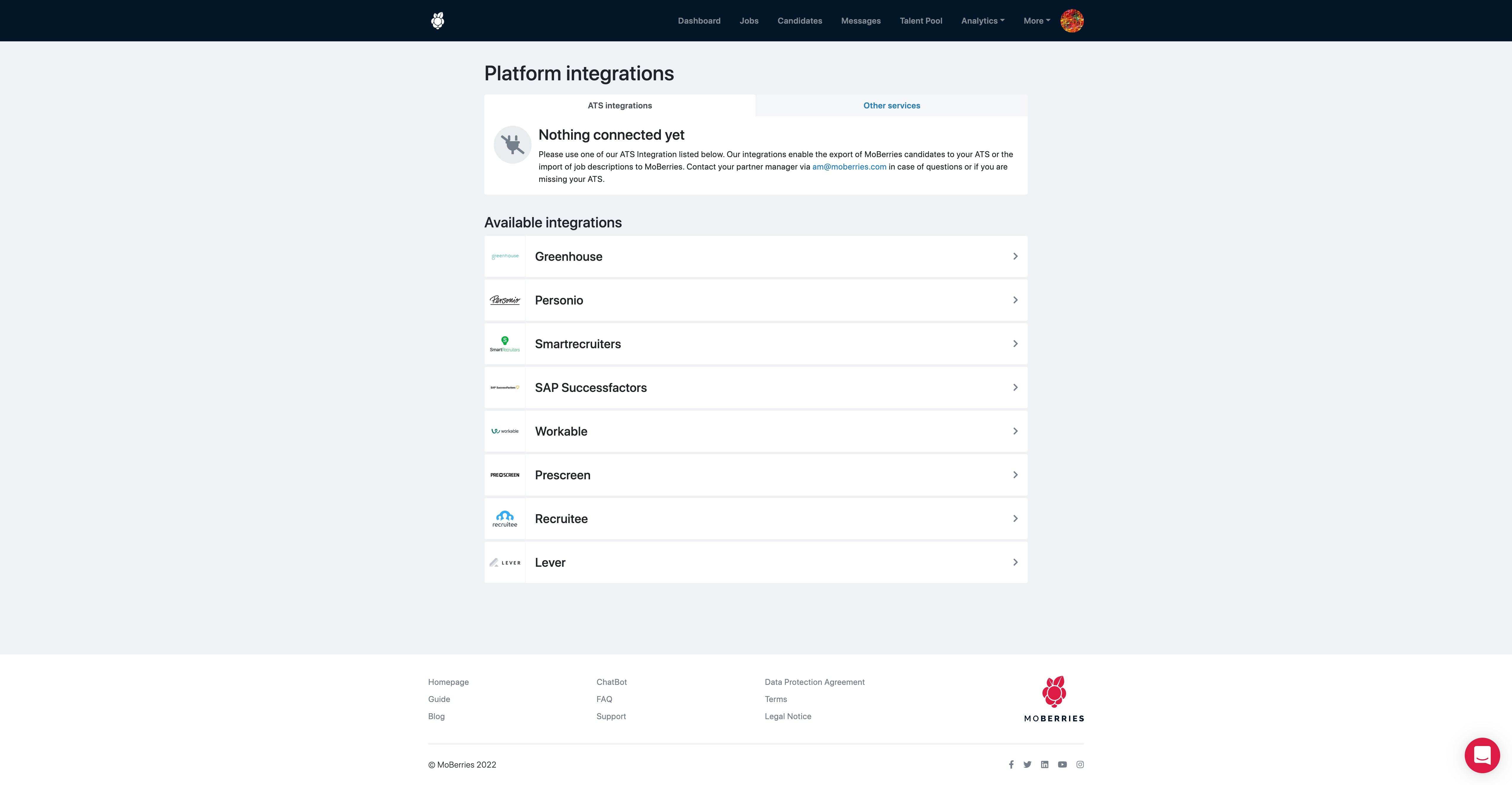
Task: Click the Twitter icon in the footer
Action: (x=1027, y=764)
